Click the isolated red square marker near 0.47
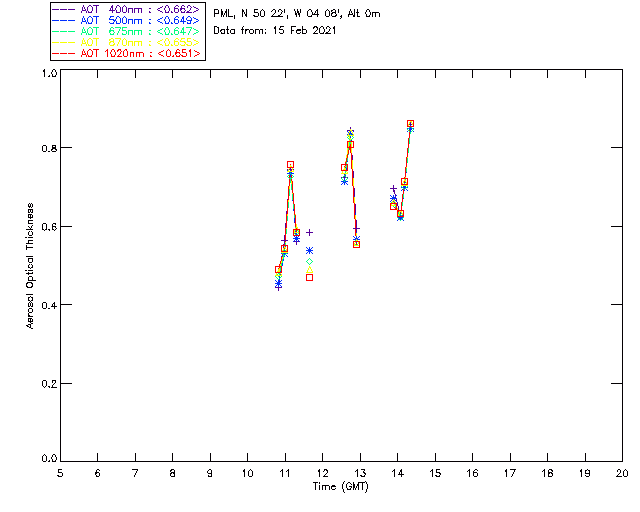640x512 pixels. [309, 278]
